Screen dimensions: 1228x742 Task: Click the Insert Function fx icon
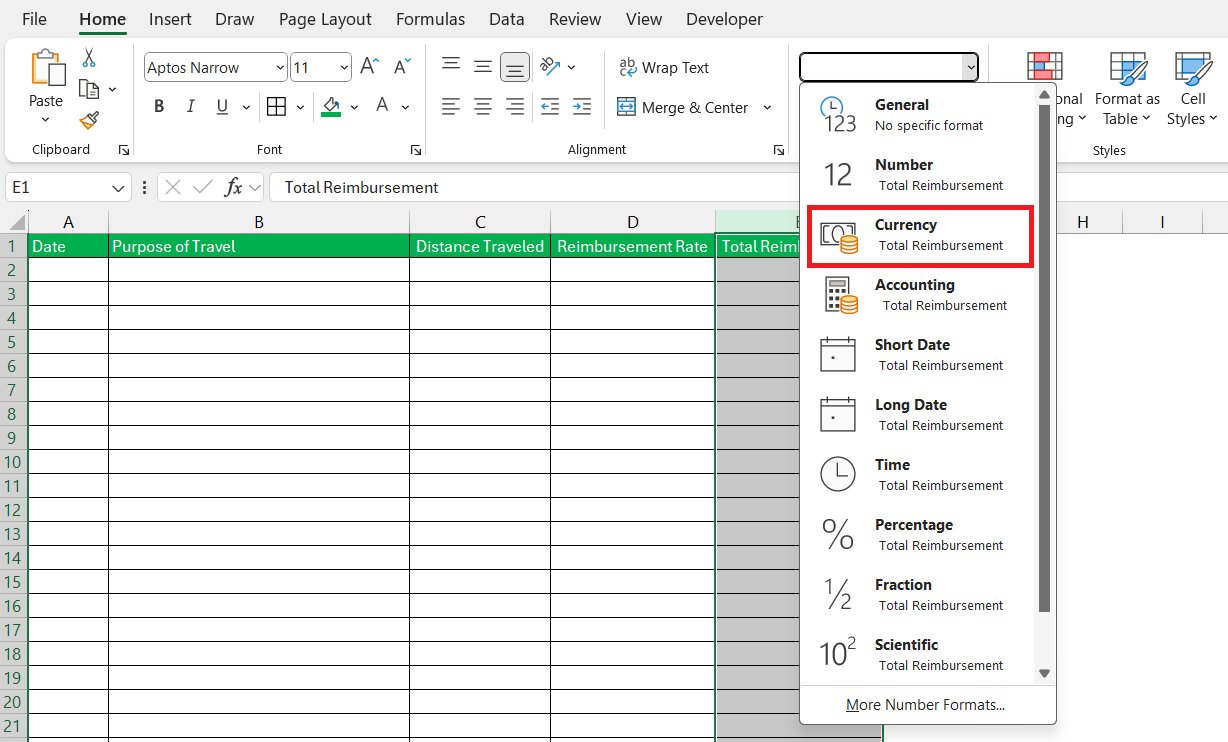tap(233, 187)
